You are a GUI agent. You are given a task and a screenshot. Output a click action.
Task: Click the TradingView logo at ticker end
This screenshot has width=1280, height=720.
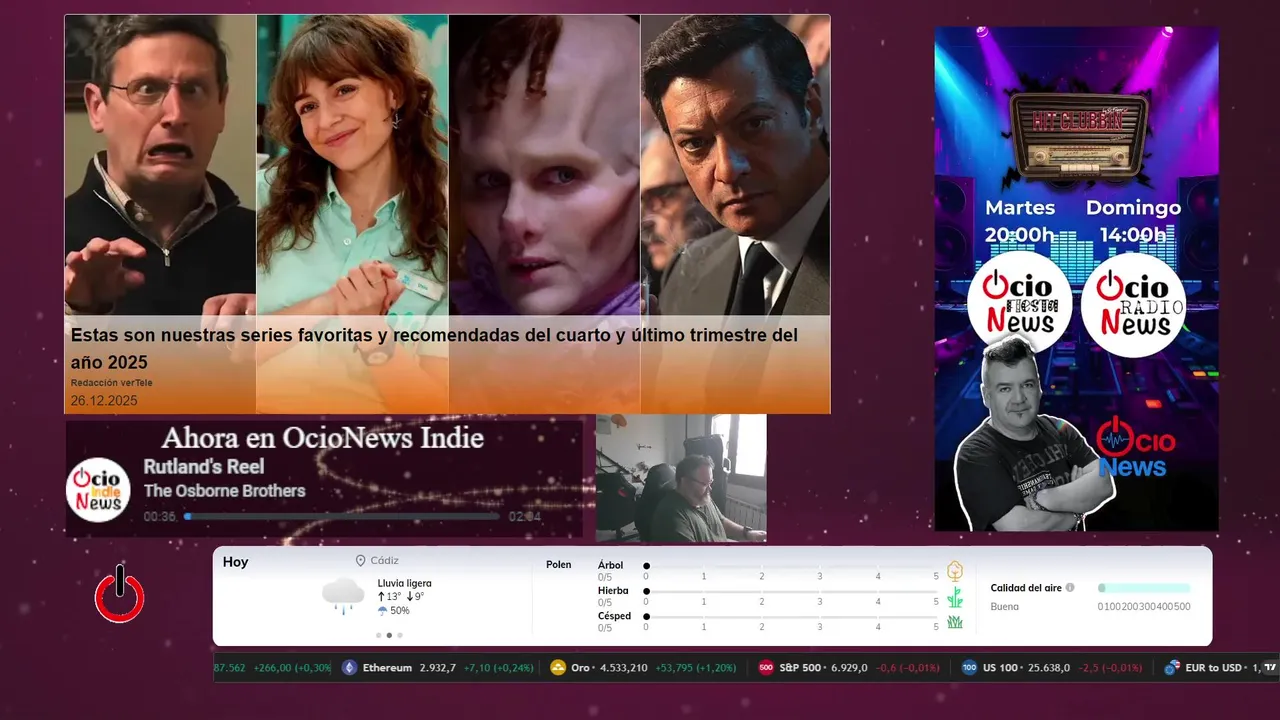1271,667
